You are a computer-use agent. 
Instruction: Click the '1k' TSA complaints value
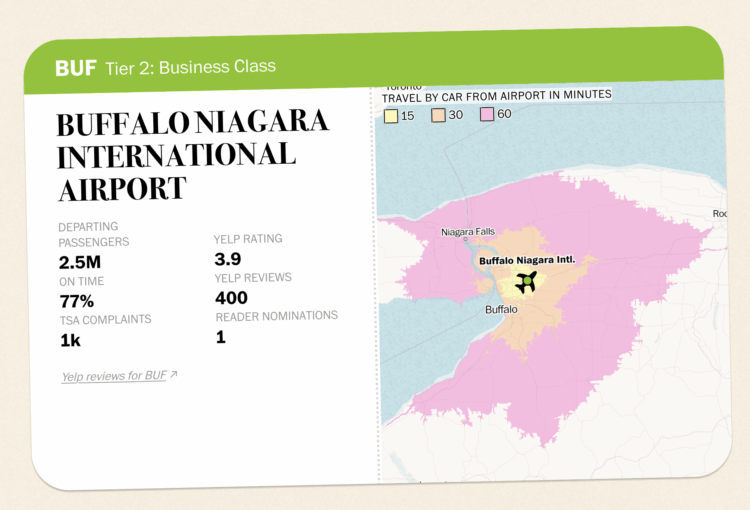[70, 341]
